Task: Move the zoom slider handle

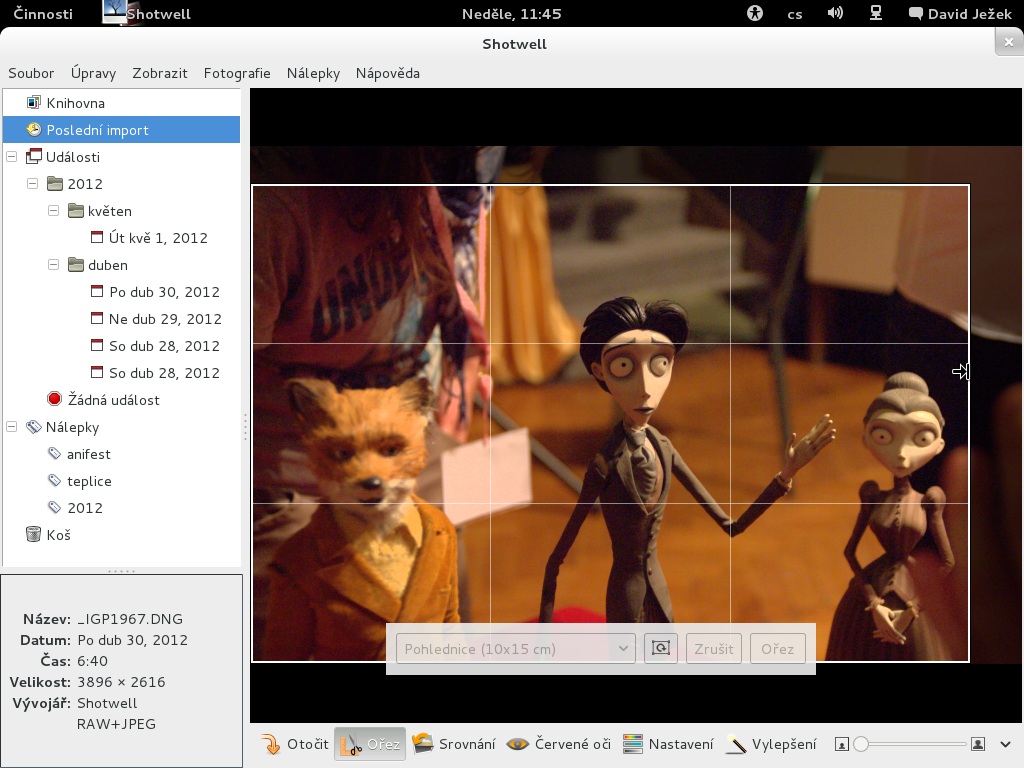Action: point(861,744)
